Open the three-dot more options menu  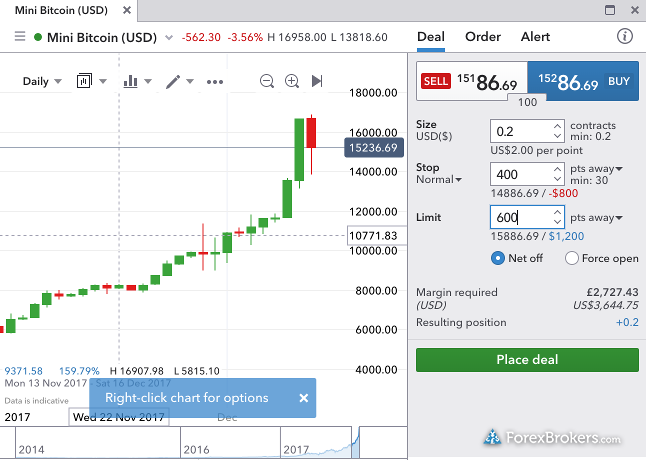coord(215,82)
